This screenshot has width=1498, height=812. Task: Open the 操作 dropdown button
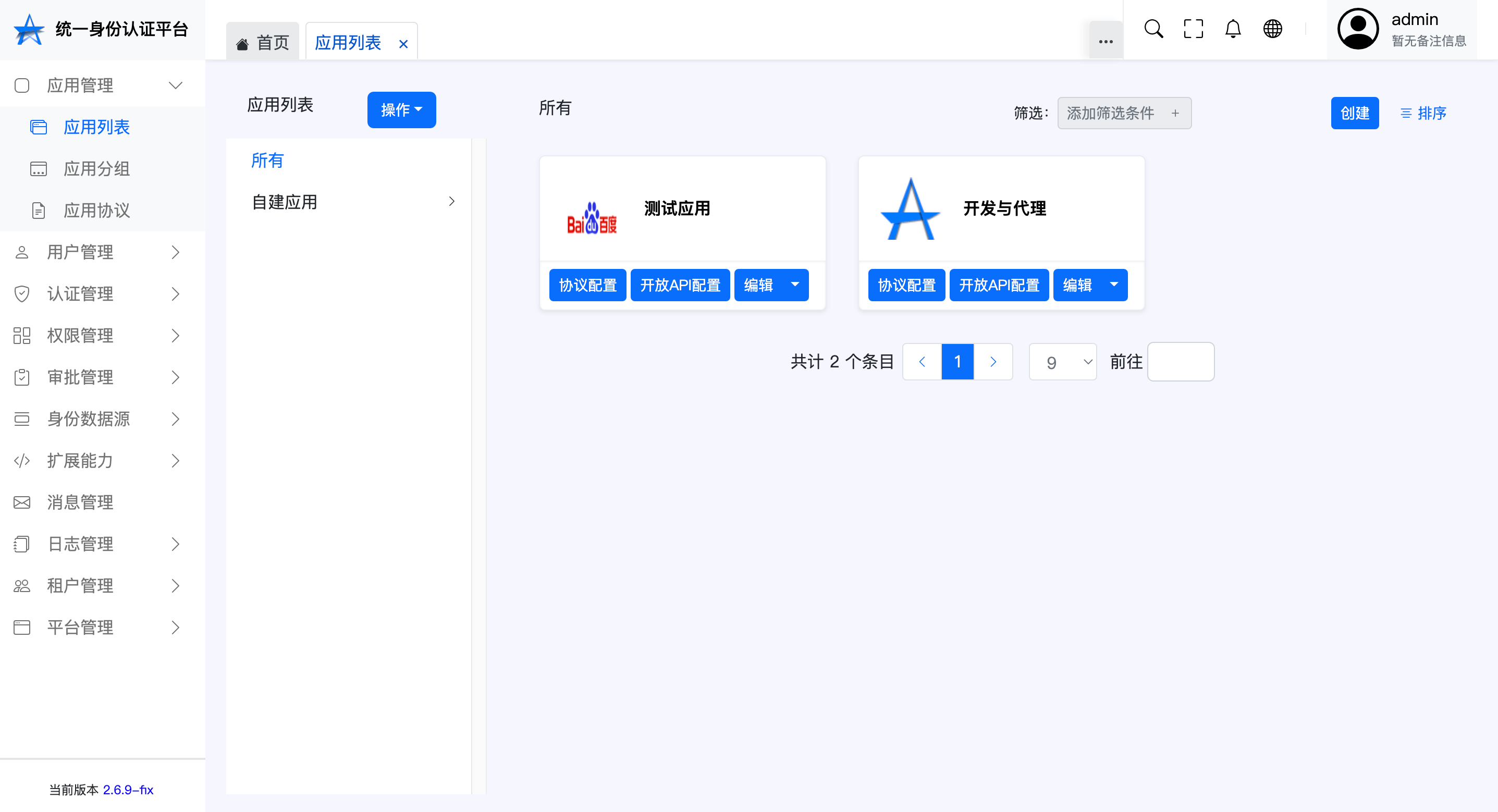[401, 109]
